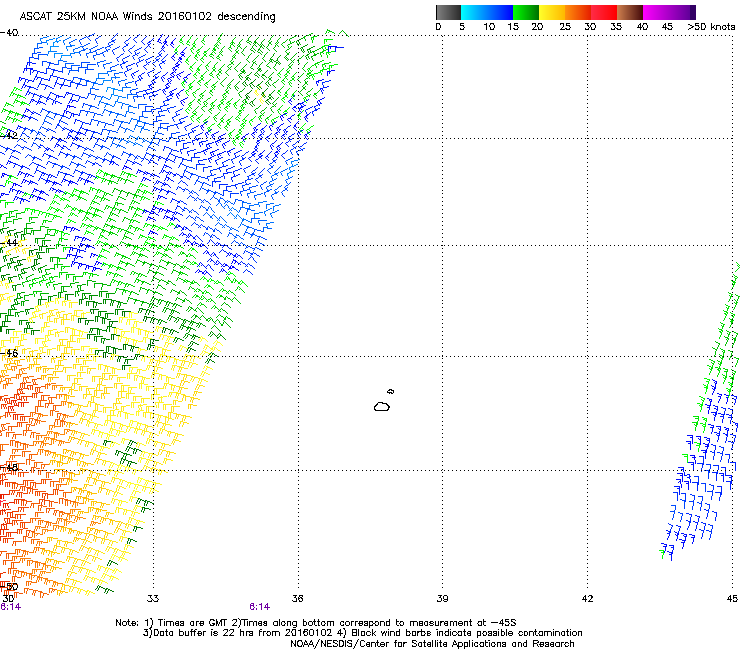
Task: Click the '25' legend value label
Action: coord(565,27)
